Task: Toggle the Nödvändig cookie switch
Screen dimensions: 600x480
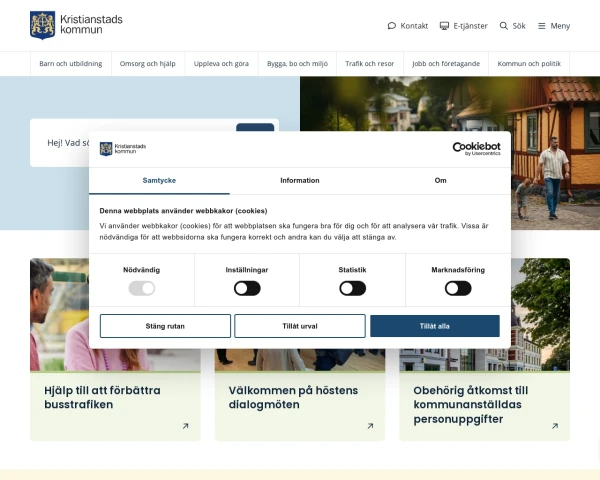Action: (x=142, y=288)
